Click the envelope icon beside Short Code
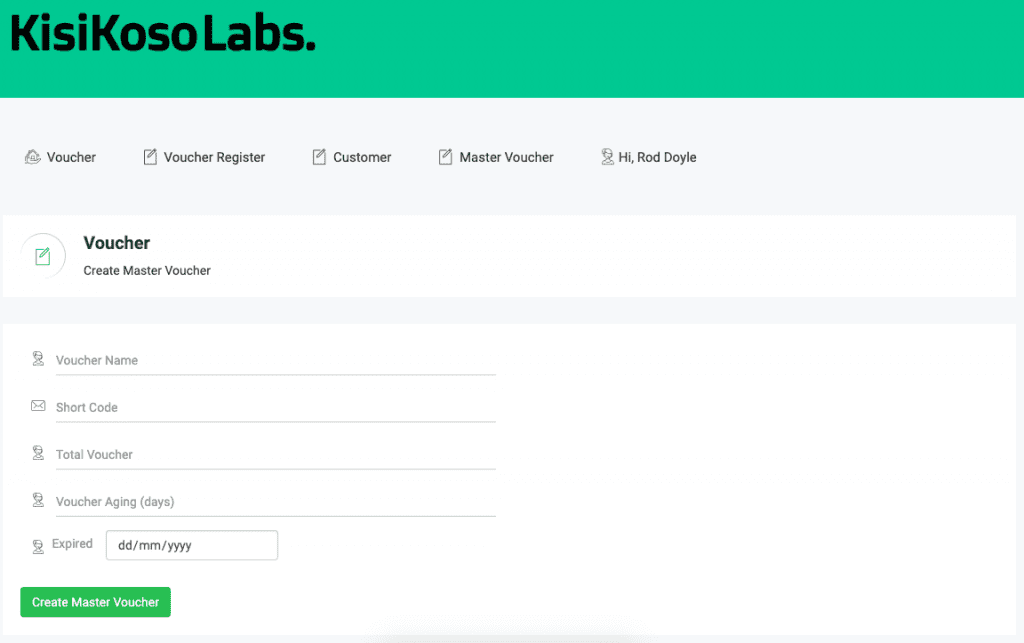Image resolution: width=1024 pixels, height=643 pixels. [x=38, y=406]
